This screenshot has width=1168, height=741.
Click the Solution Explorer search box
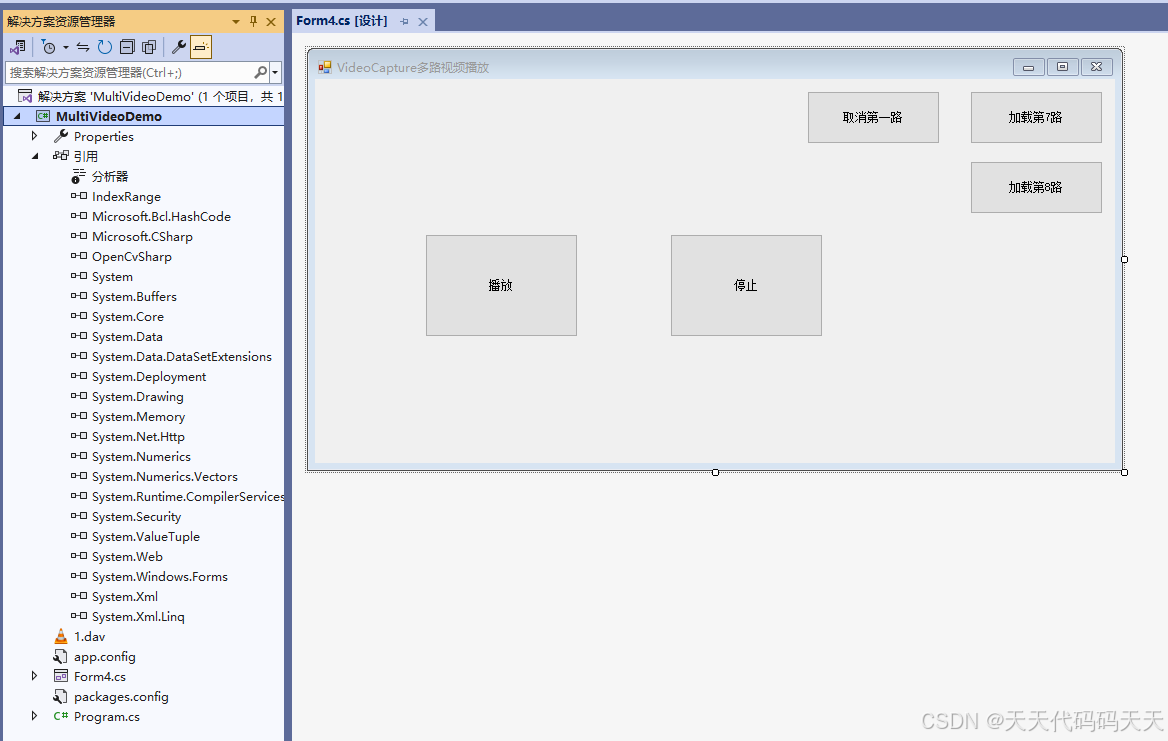[130, 72]
